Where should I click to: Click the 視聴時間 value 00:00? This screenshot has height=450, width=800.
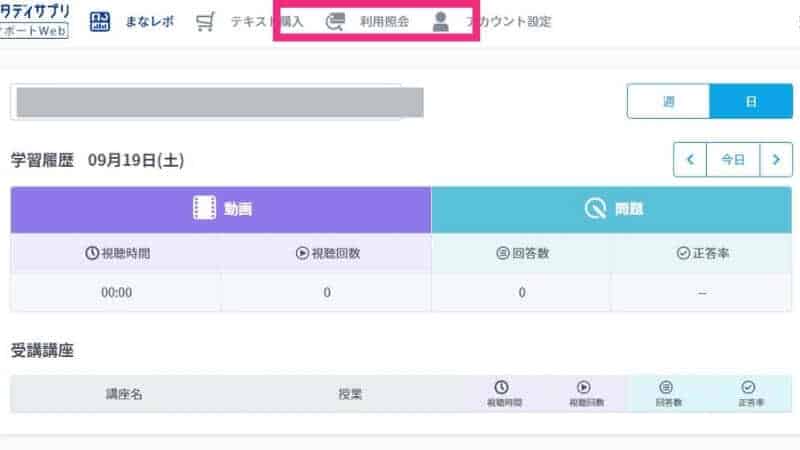pos(116,292)
